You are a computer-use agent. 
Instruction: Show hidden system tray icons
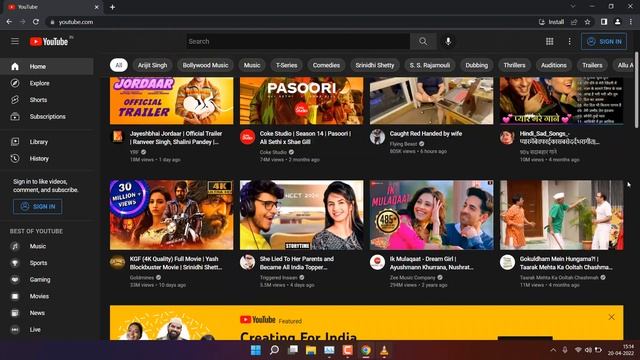coord(553,350)
